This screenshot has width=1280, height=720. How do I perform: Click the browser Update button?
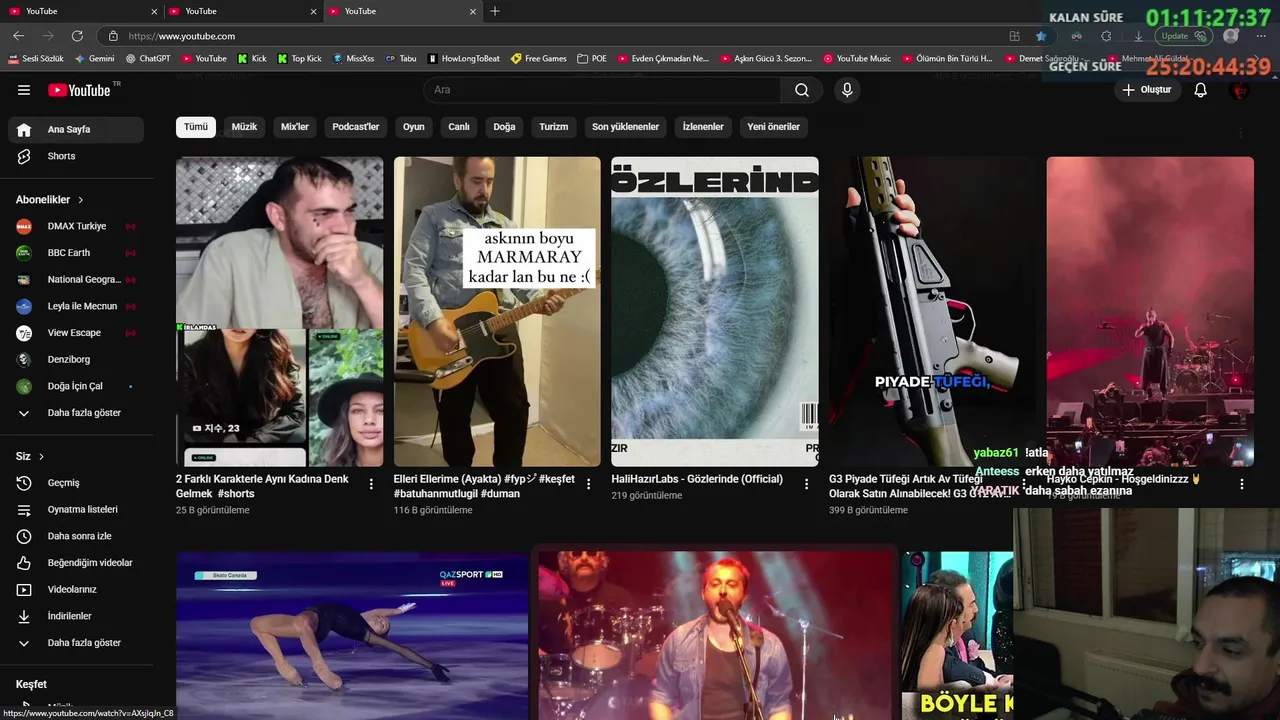(x=1184, y=36)
